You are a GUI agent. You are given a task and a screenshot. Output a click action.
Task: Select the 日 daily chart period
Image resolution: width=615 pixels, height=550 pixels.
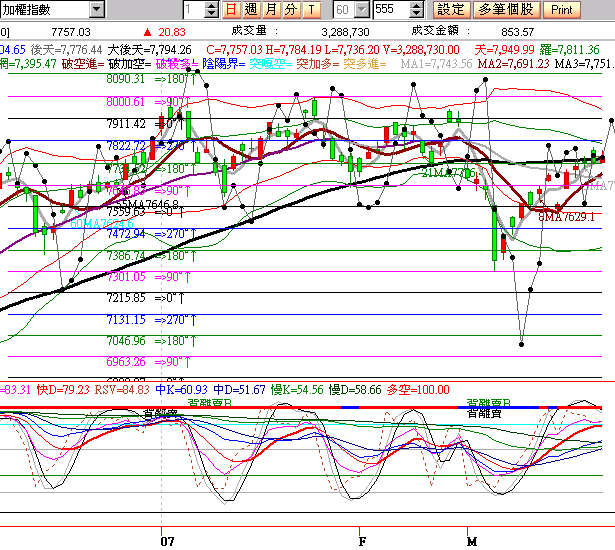point(232,9)
